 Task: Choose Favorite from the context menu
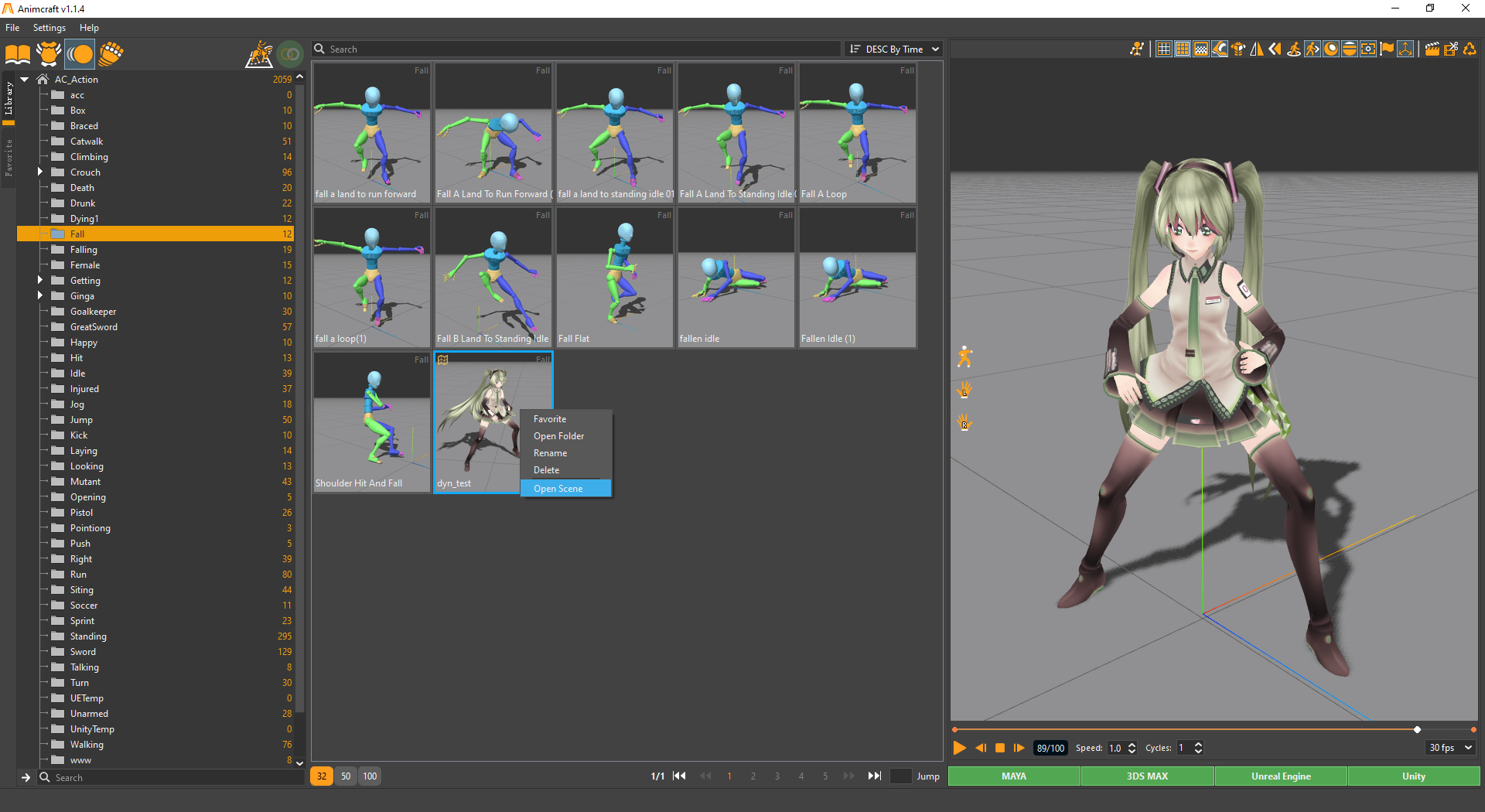(x=566, y=419)
